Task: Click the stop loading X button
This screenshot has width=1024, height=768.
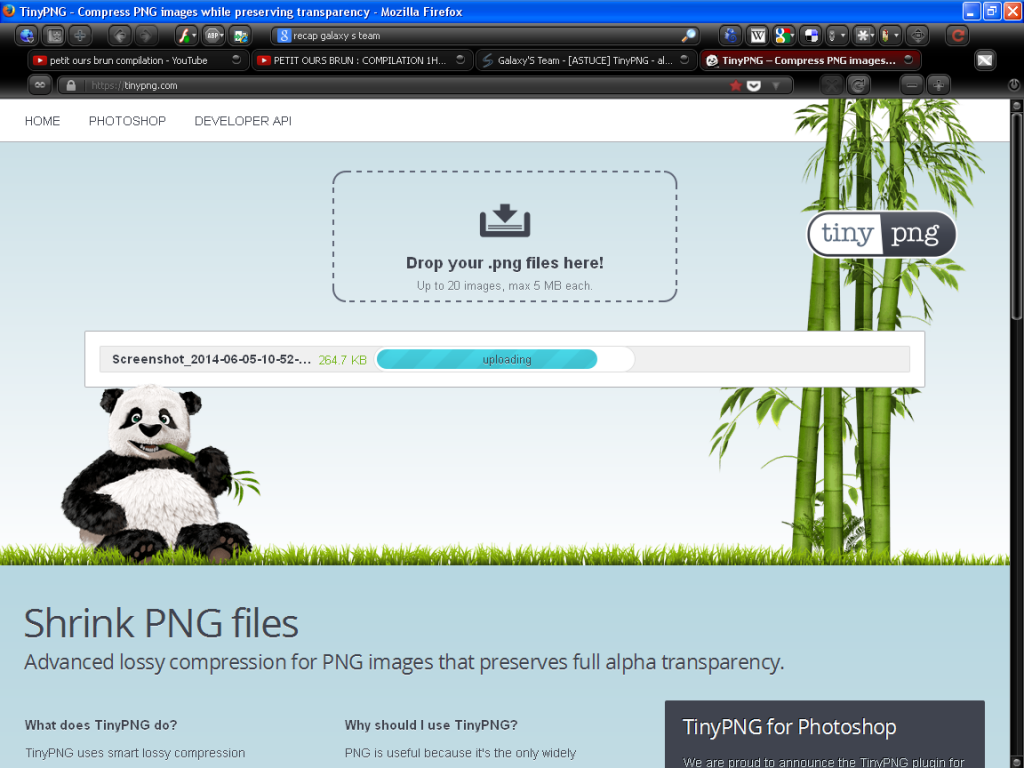Action: [x=832, y=85]
